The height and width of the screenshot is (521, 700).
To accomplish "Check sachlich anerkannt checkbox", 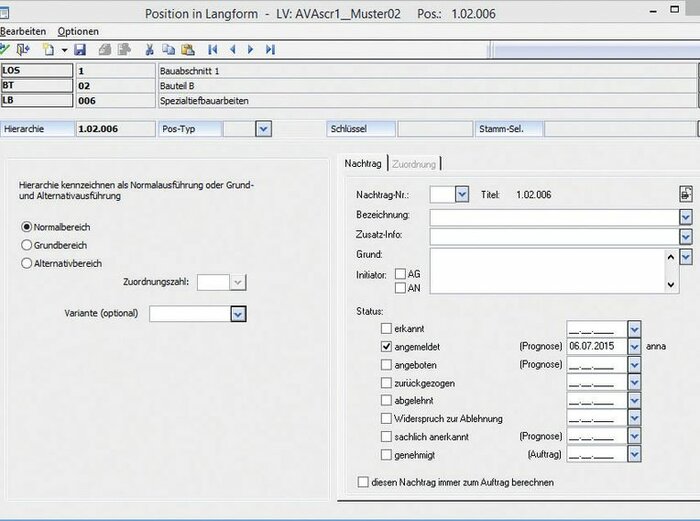I will click(x=386, y=437).
